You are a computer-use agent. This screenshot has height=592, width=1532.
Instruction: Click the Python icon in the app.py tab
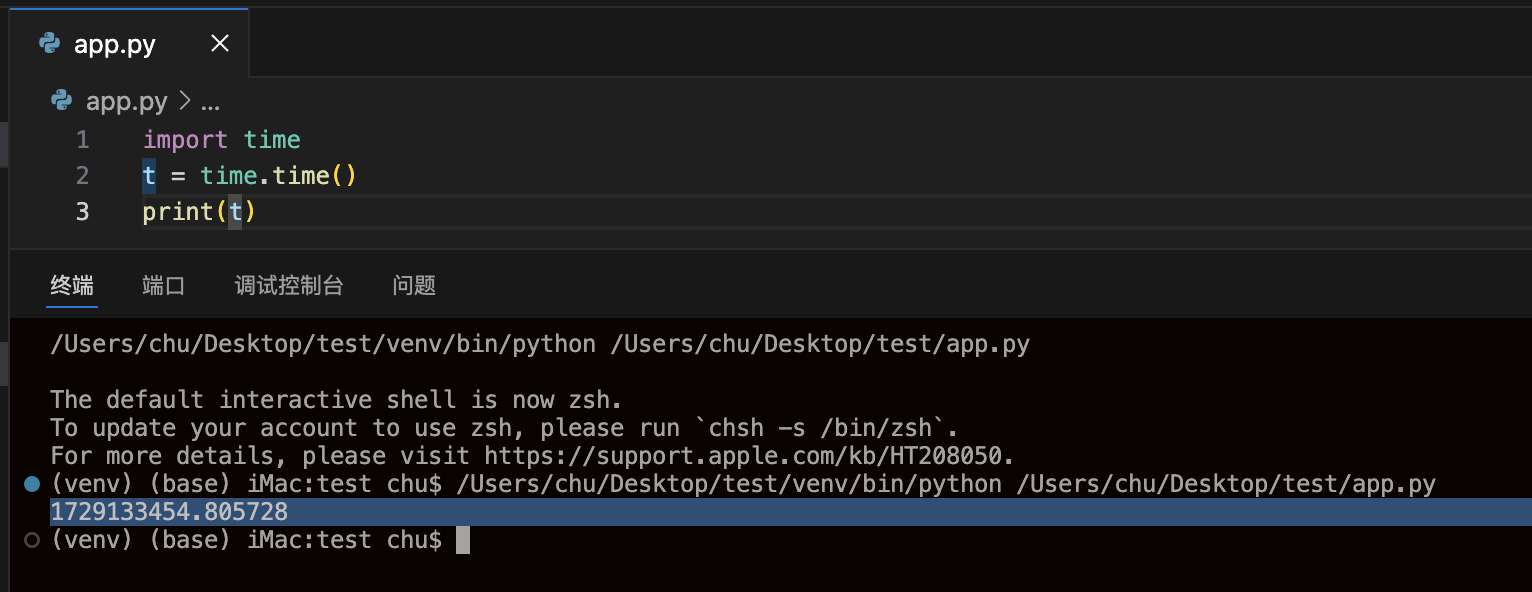click(x=49, y=44)
